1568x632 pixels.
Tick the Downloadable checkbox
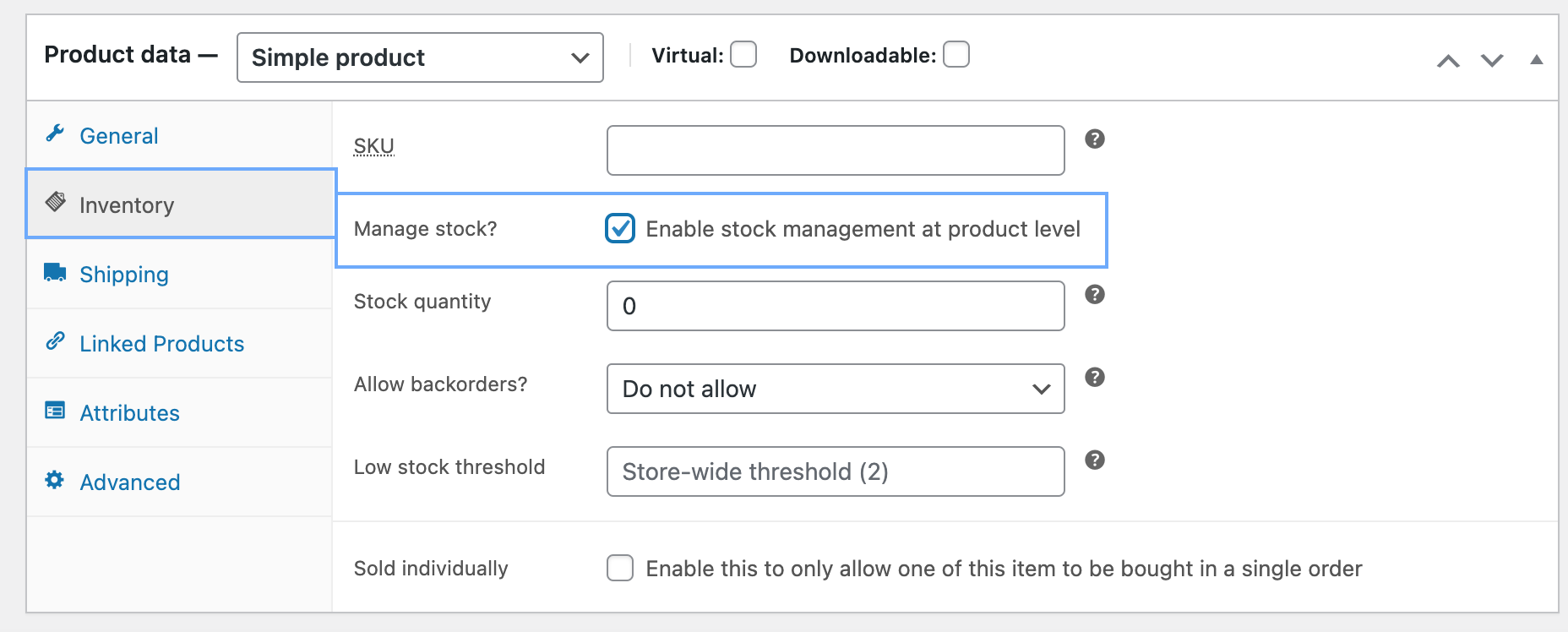[956, 55]
